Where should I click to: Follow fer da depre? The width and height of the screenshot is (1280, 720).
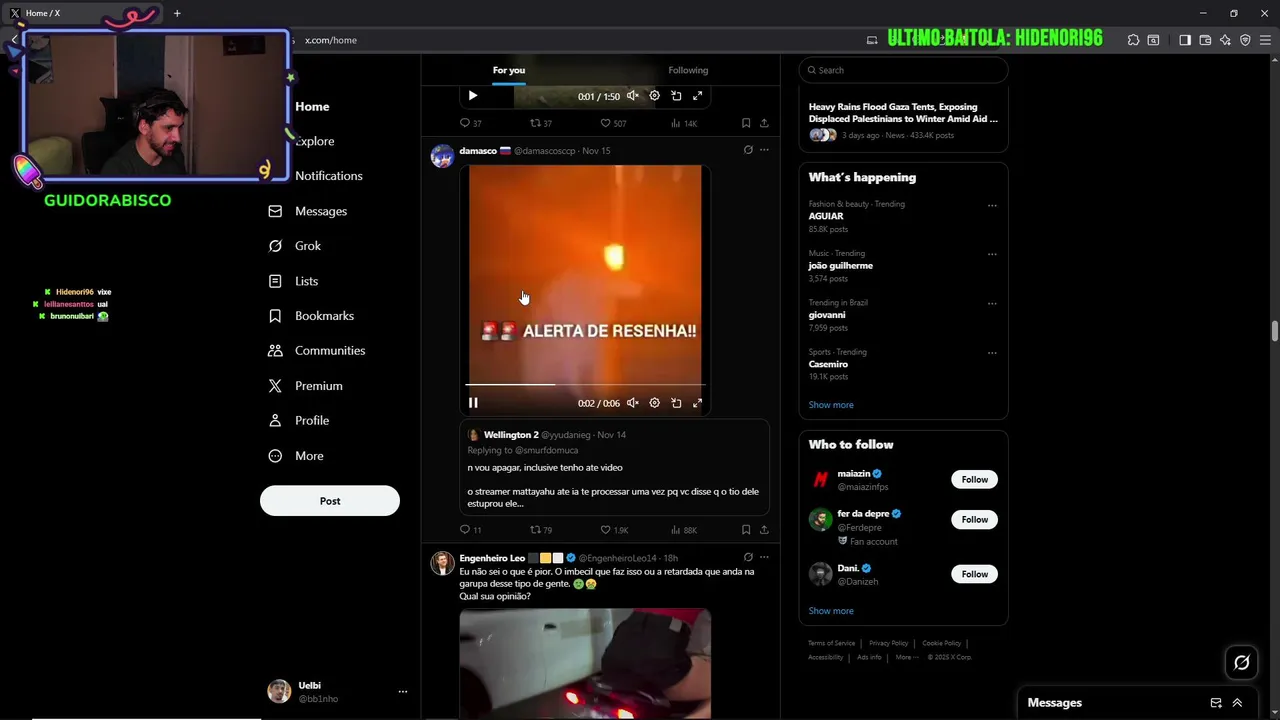click(x=974, y=520)
